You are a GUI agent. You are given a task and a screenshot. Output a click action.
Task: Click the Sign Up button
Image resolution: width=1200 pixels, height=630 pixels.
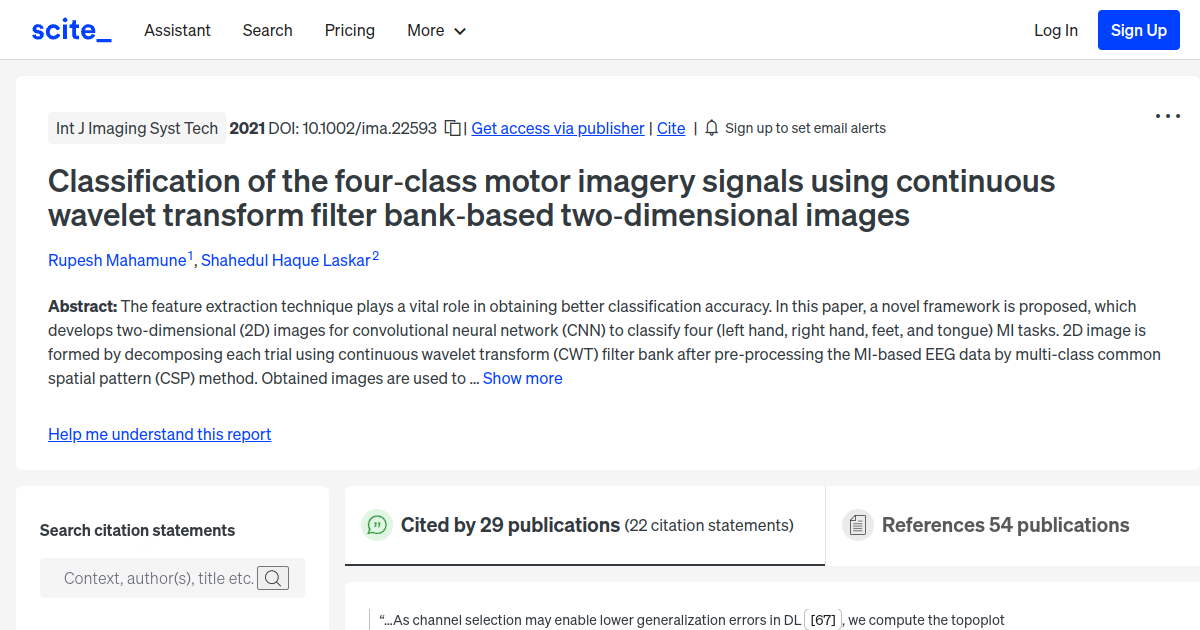tap(1138, 29)
